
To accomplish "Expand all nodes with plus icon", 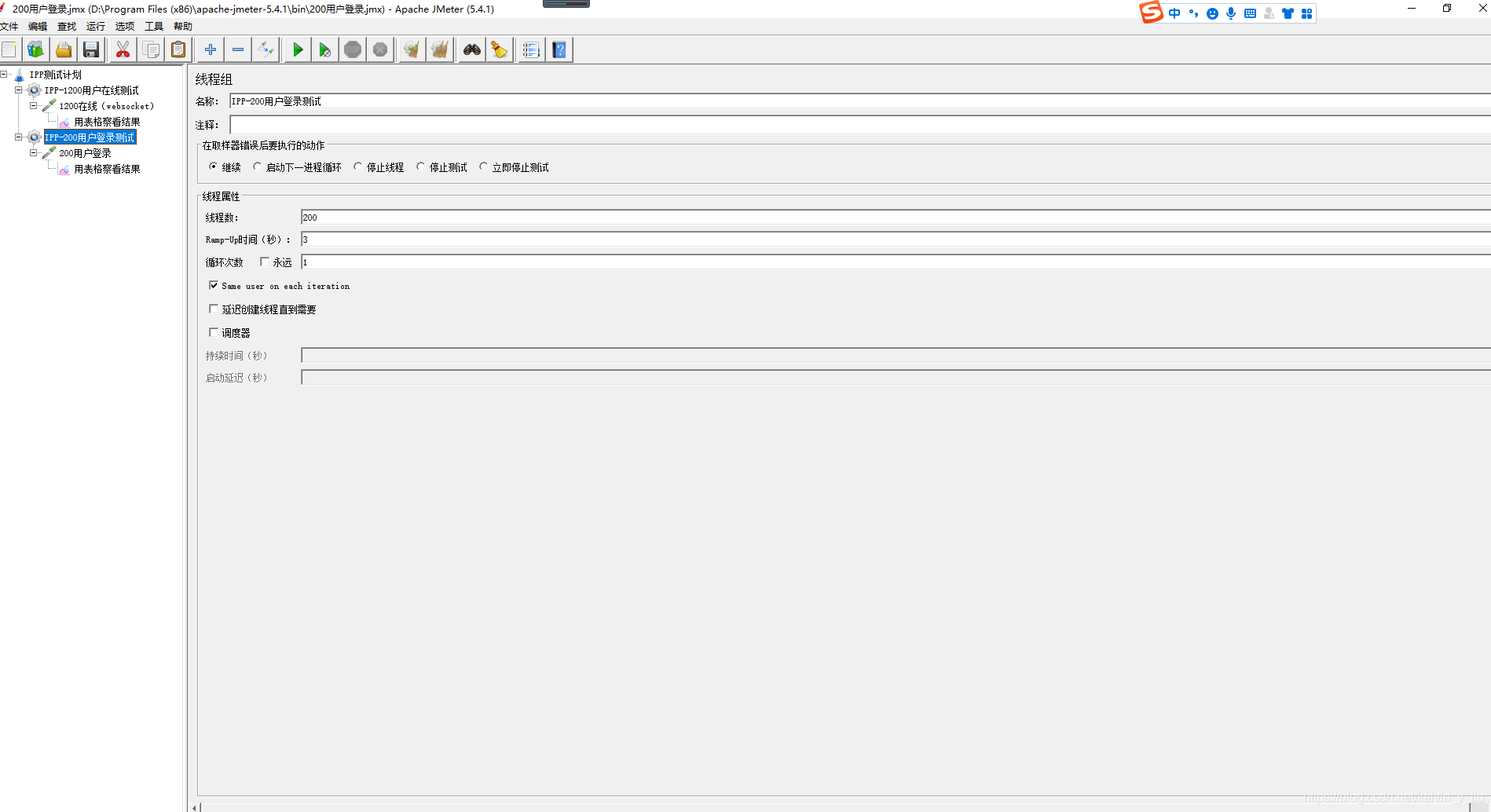I will pyautogui.click(x=210, y=49).
